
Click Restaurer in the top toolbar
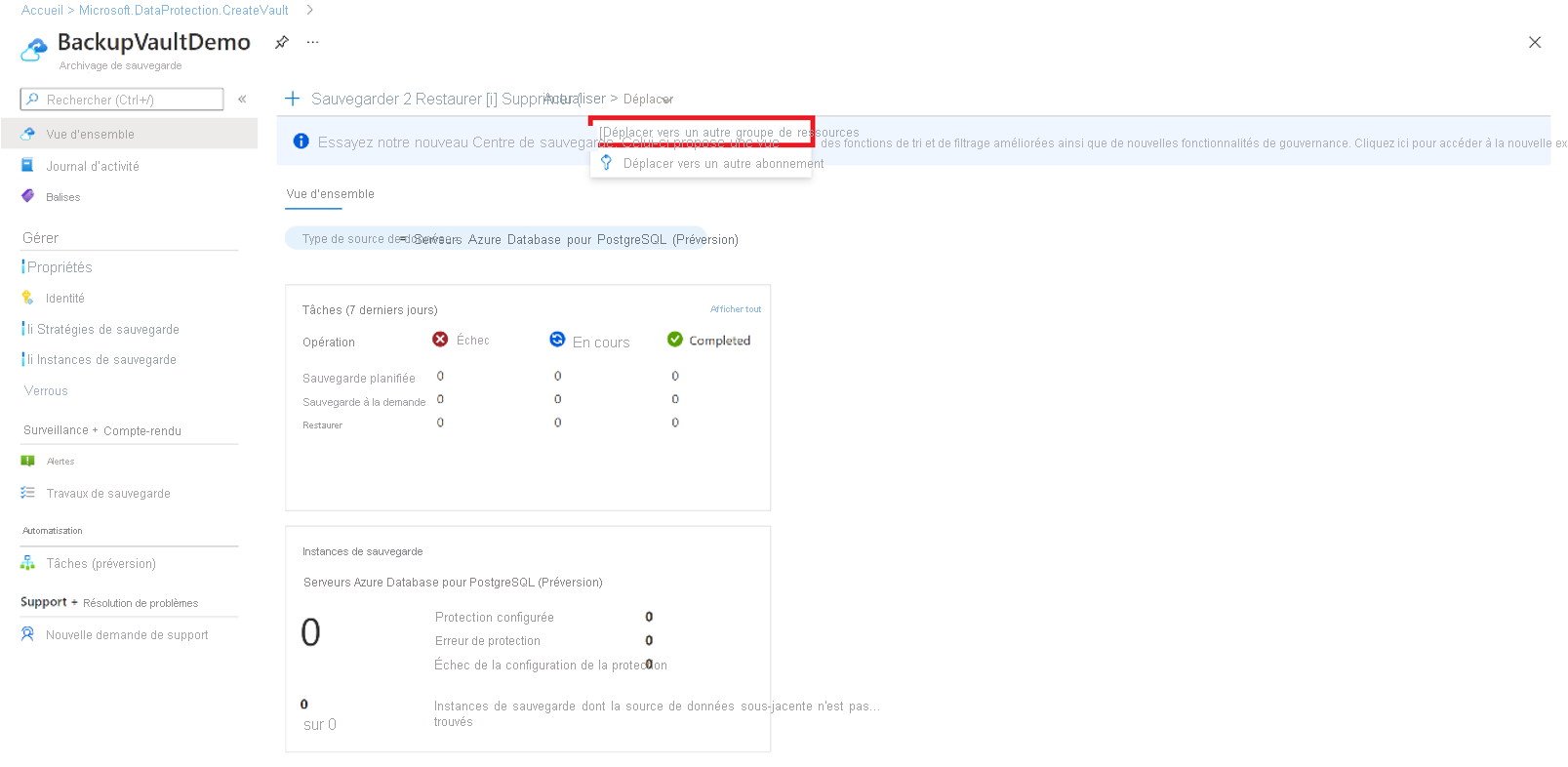click(x=449, y=99)
